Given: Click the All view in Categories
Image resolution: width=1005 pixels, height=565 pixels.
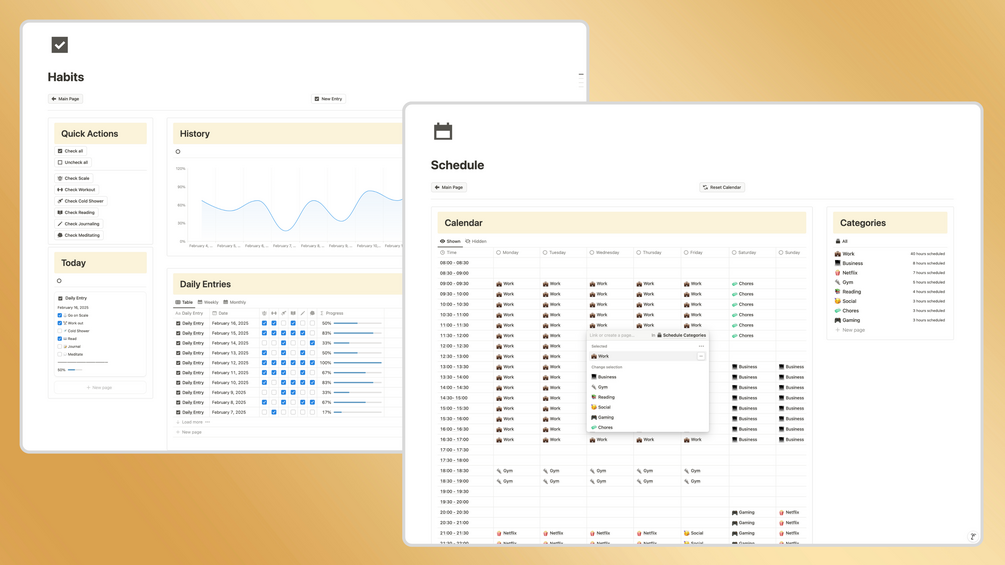Looking at the screenshot, I should [x=842, y=242].
